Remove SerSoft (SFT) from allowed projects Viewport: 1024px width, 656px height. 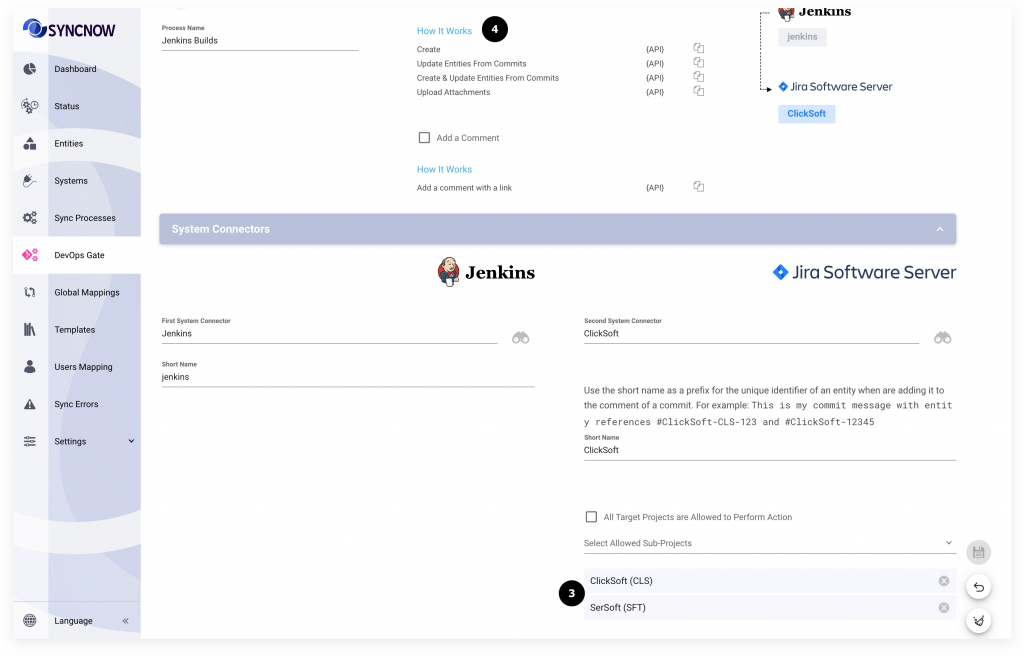tap(944, 608)
